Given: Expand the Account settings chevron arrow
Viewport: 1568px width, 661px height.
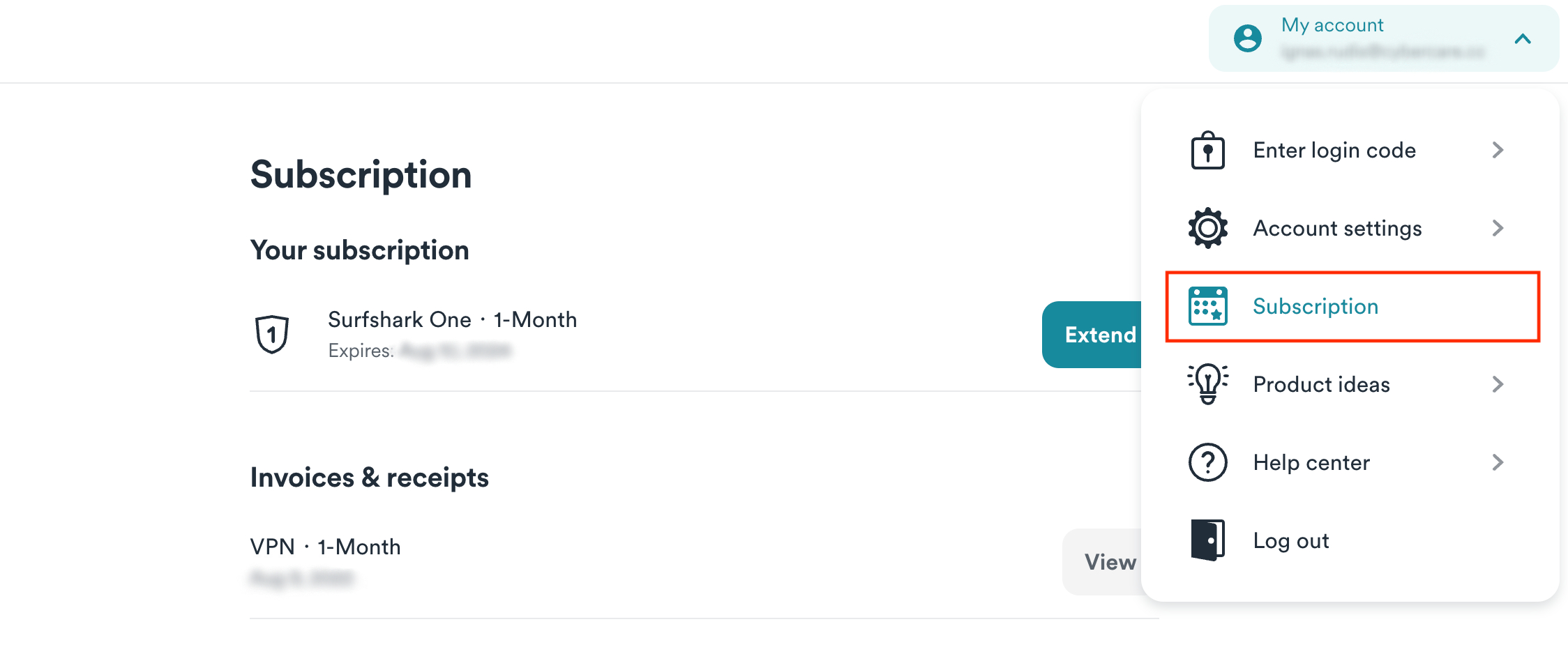Looking at the screenshot, I should click(x=1498, y=228).
